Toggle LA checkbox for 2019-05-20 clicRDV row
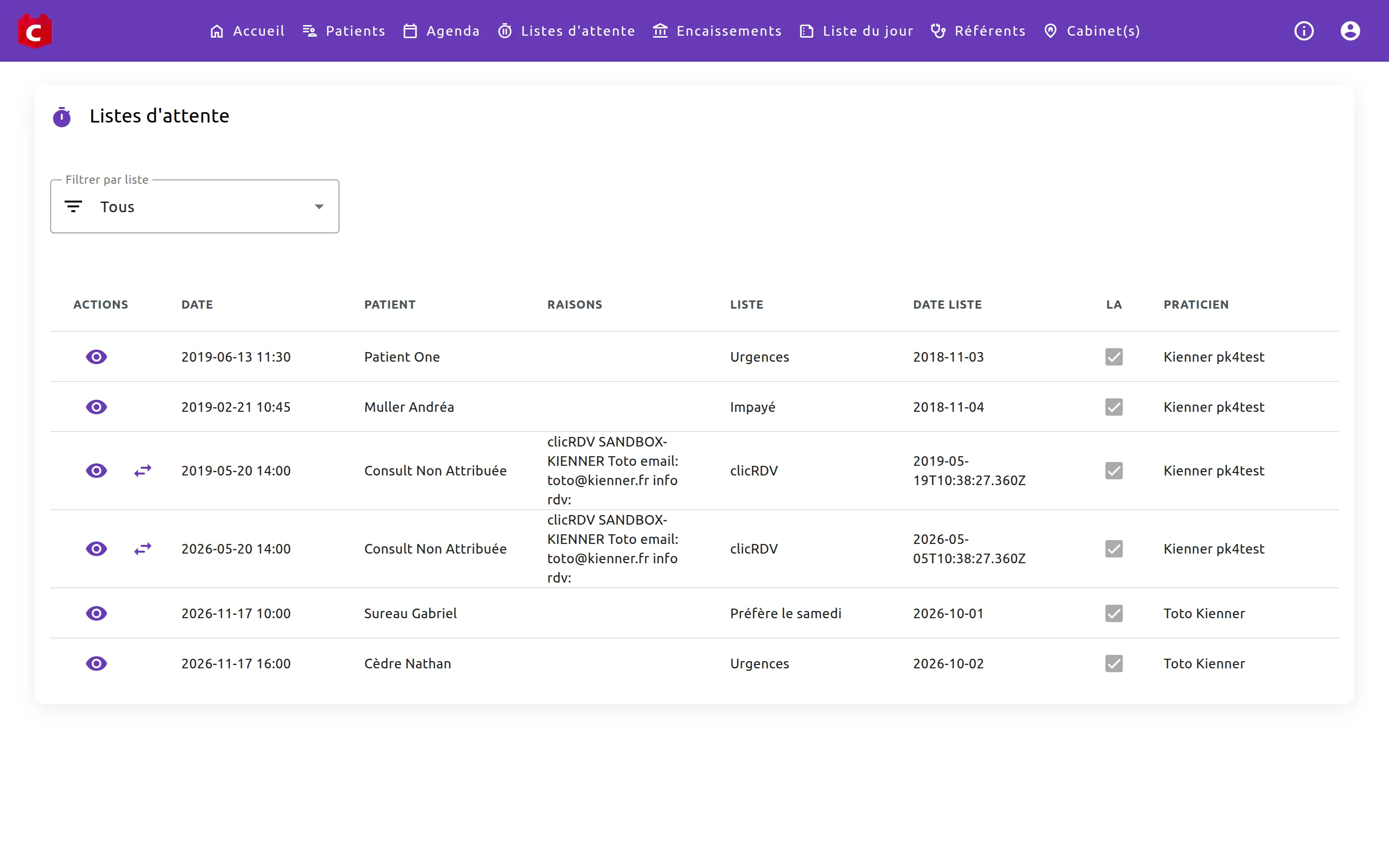This screenshot has height=868, width=1389. 1114,471
